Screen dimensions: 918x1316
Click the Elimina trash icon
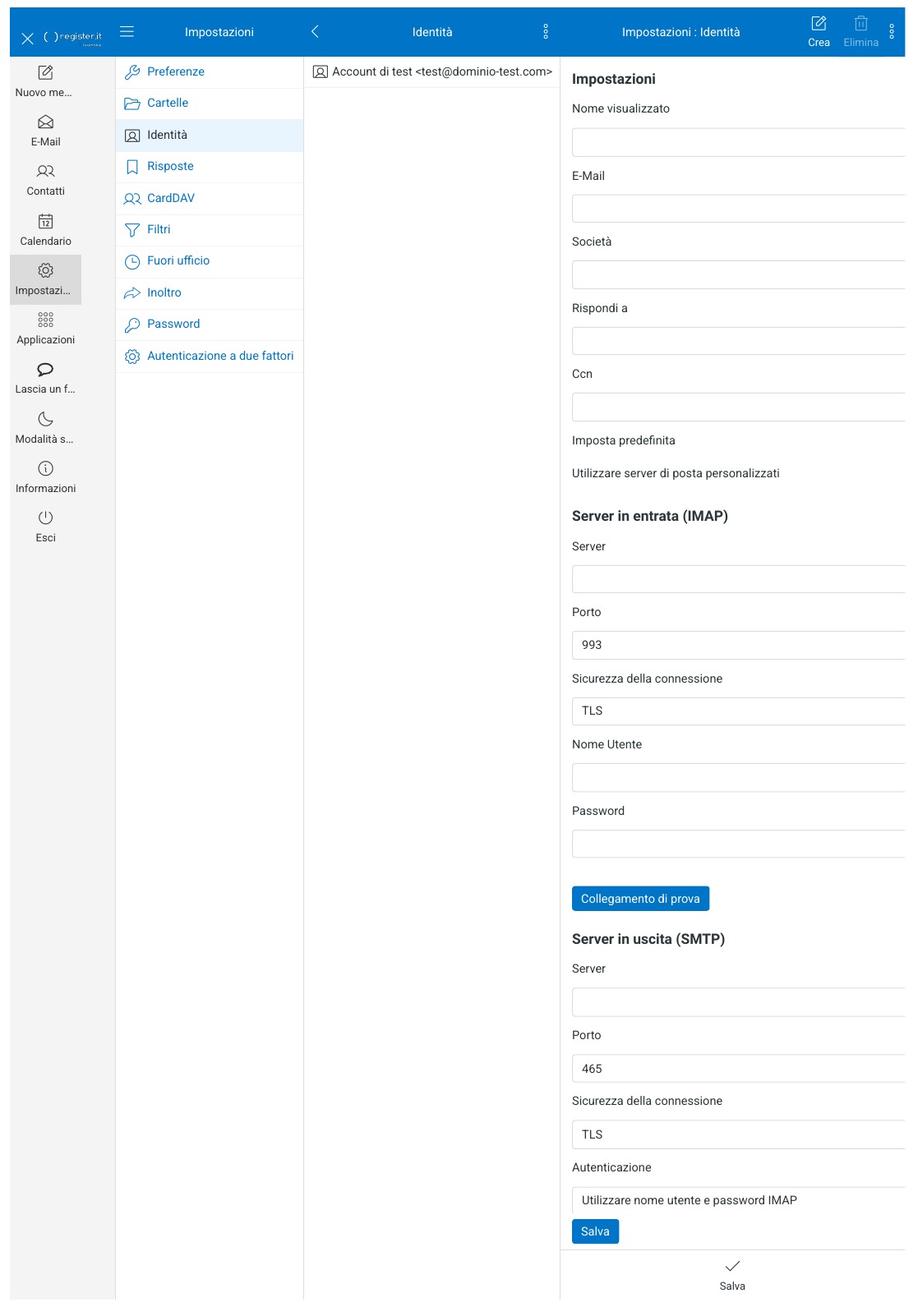860,24
